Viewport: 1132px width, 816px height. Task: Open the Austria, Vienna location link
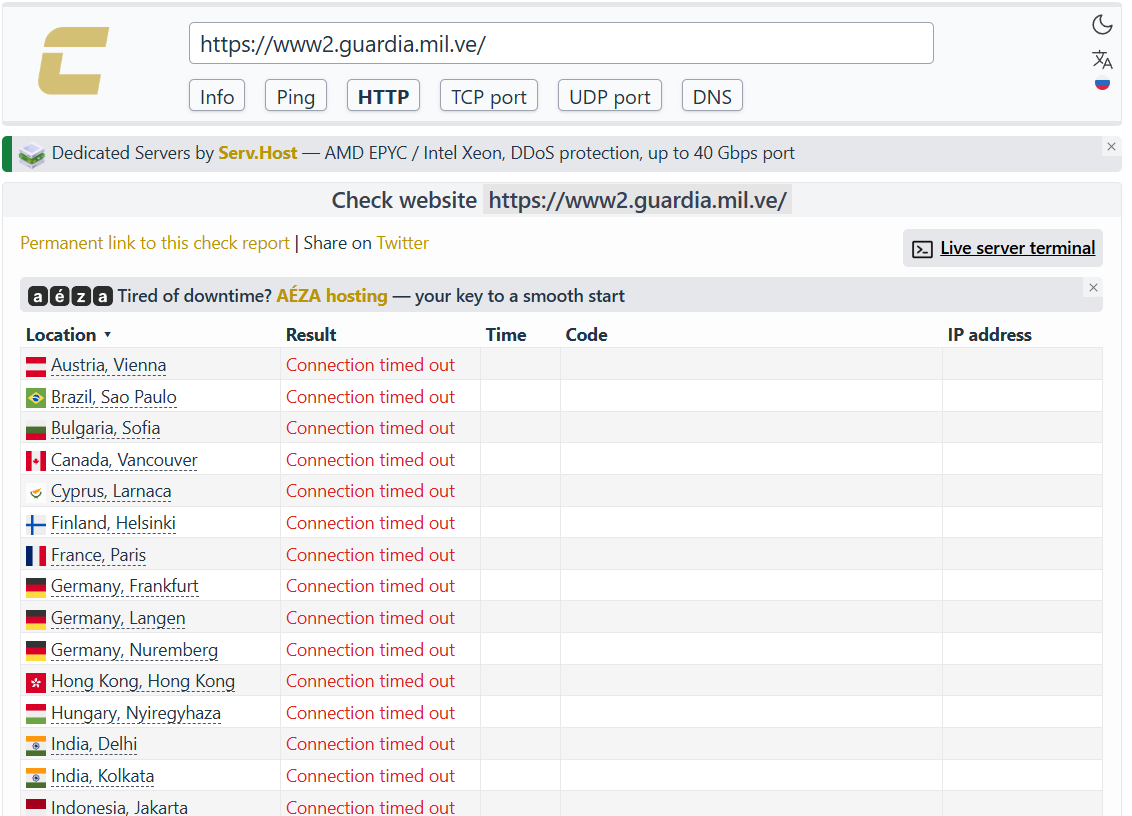[x=108, y=365]
